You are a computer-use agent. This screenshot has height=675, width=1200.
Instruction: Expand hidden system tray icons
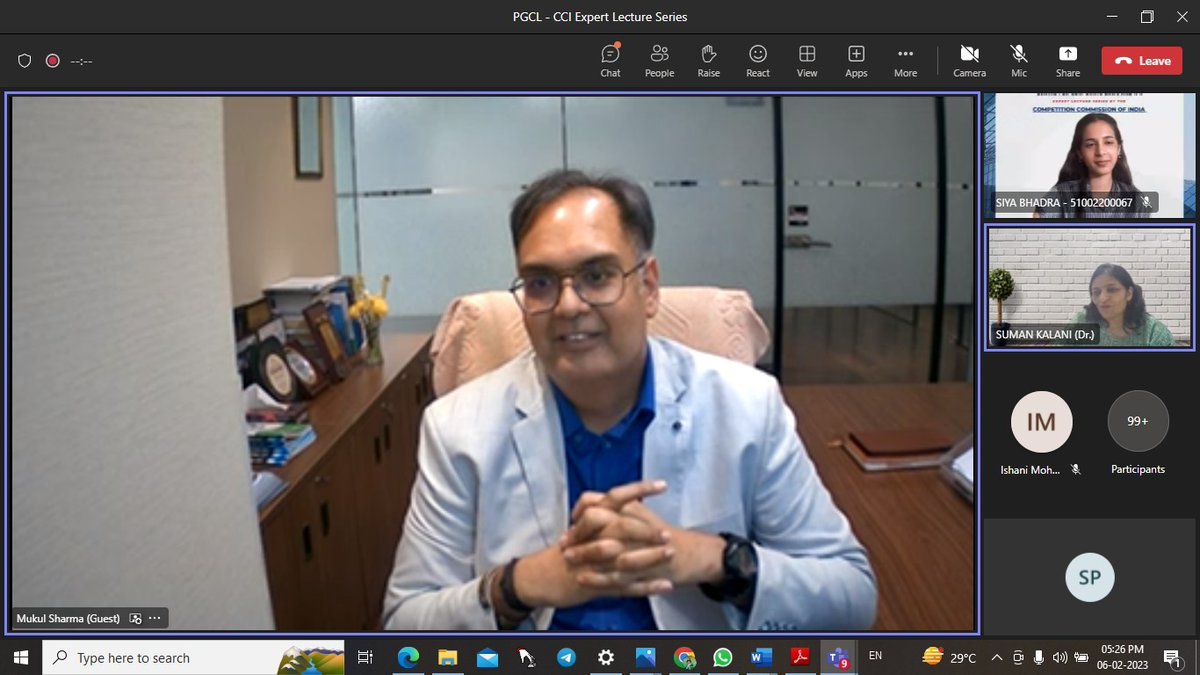997,657
